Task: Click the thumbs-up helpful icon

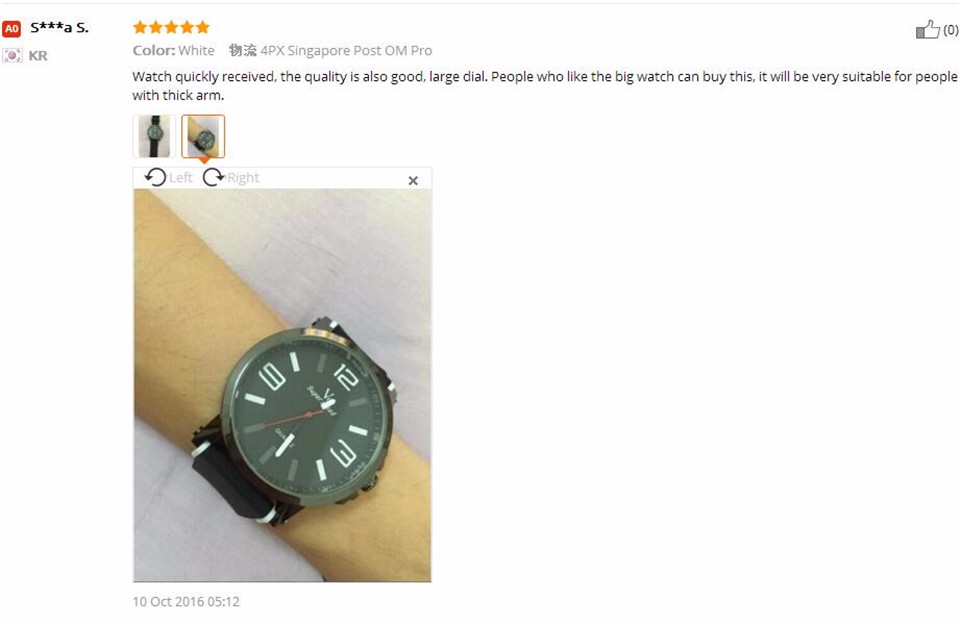Action: [927, 29]
